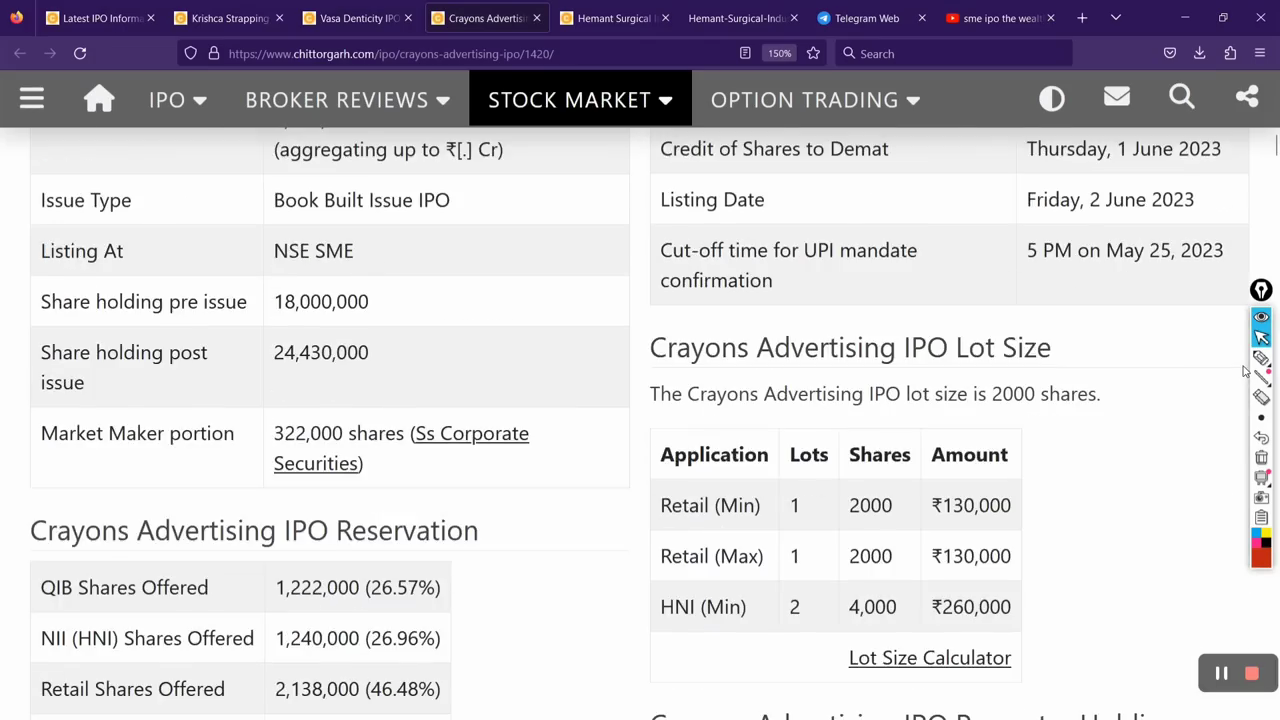Clear annotations with trash icon
The image size is (1280, 720).
pyautogui.click(x=1261, y=458)
